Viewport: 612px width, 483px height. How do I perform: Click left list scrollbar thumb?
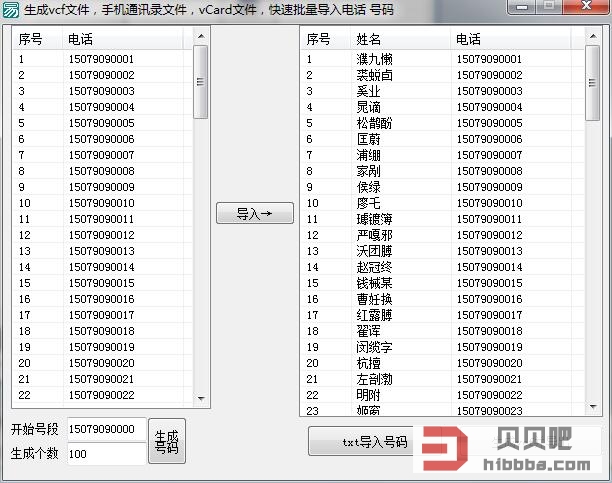point(201,82)
